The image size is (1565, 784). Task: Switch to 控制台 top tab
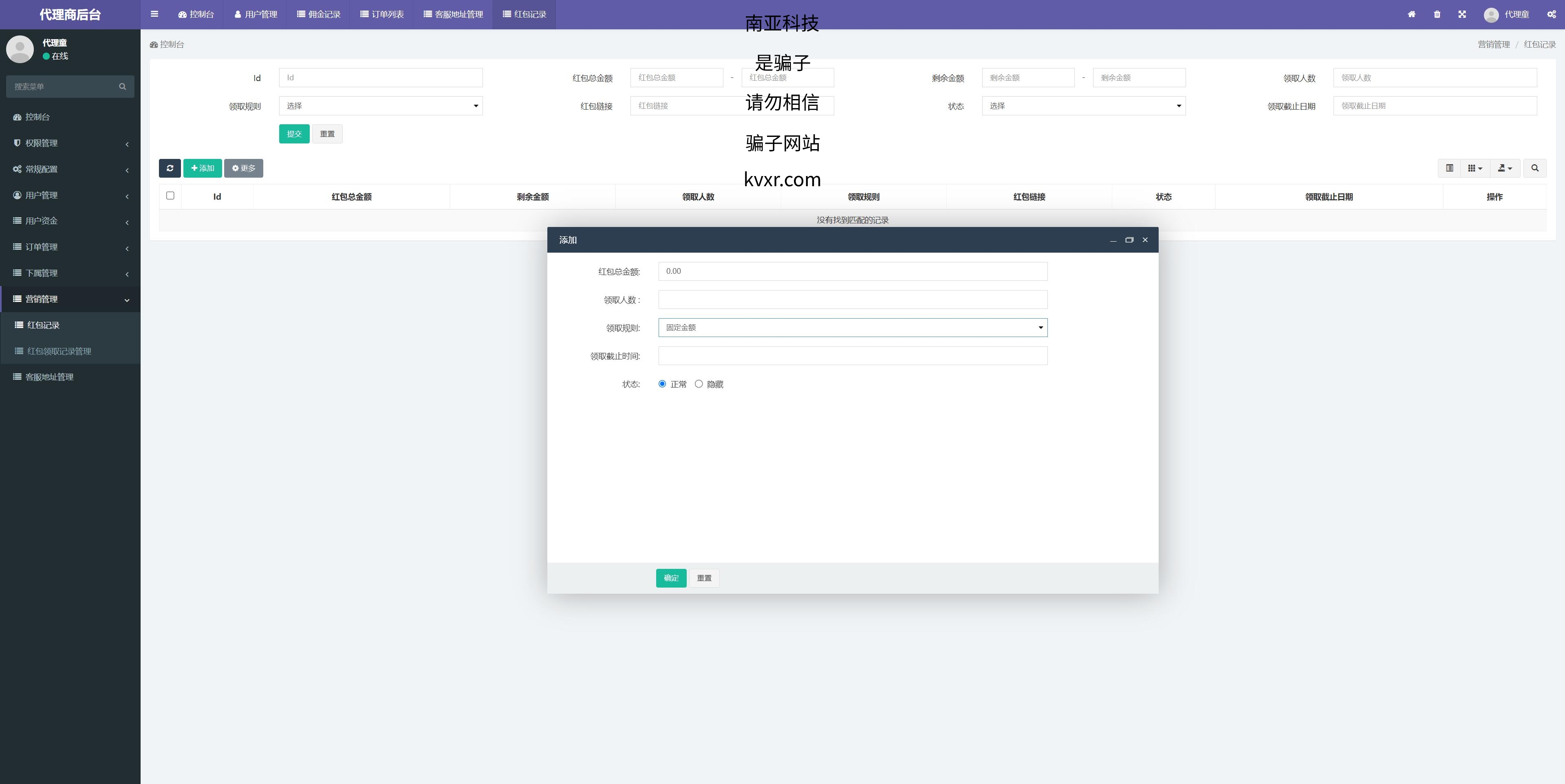coord(196,15)
